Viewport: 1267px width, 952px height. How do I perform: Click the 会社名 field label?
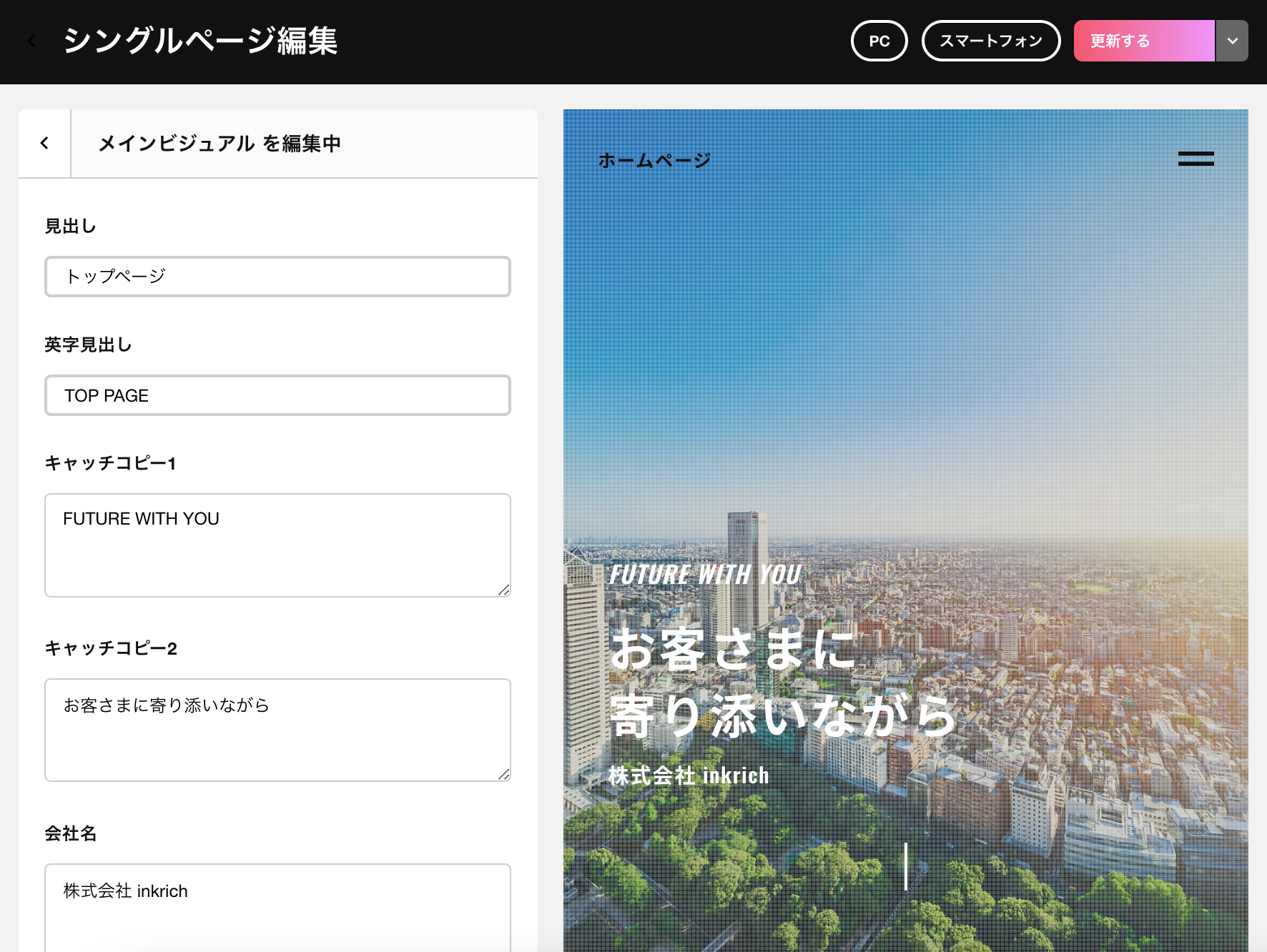point(70,833)
